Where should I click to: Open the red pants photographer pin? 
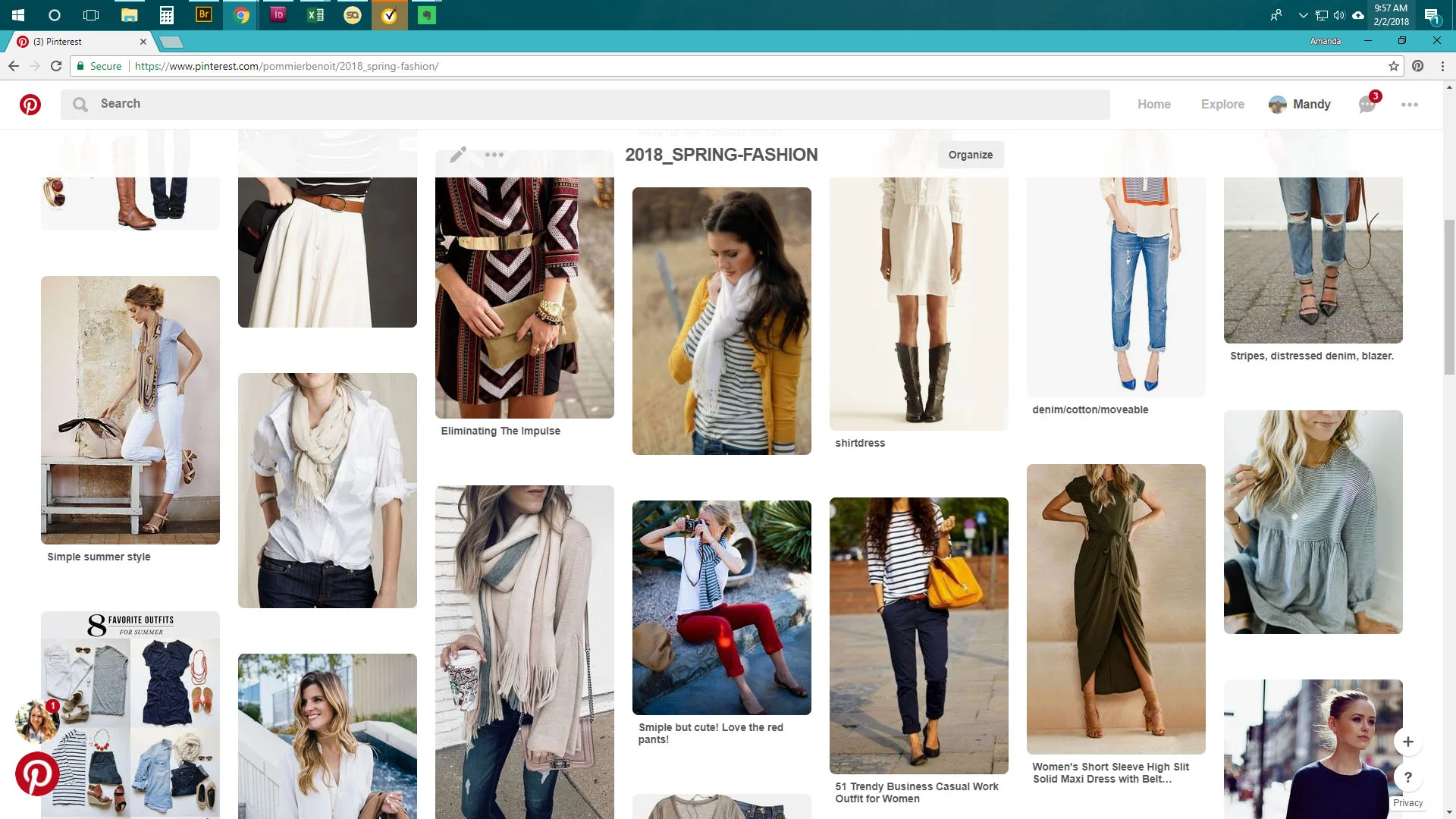(722, 607)
